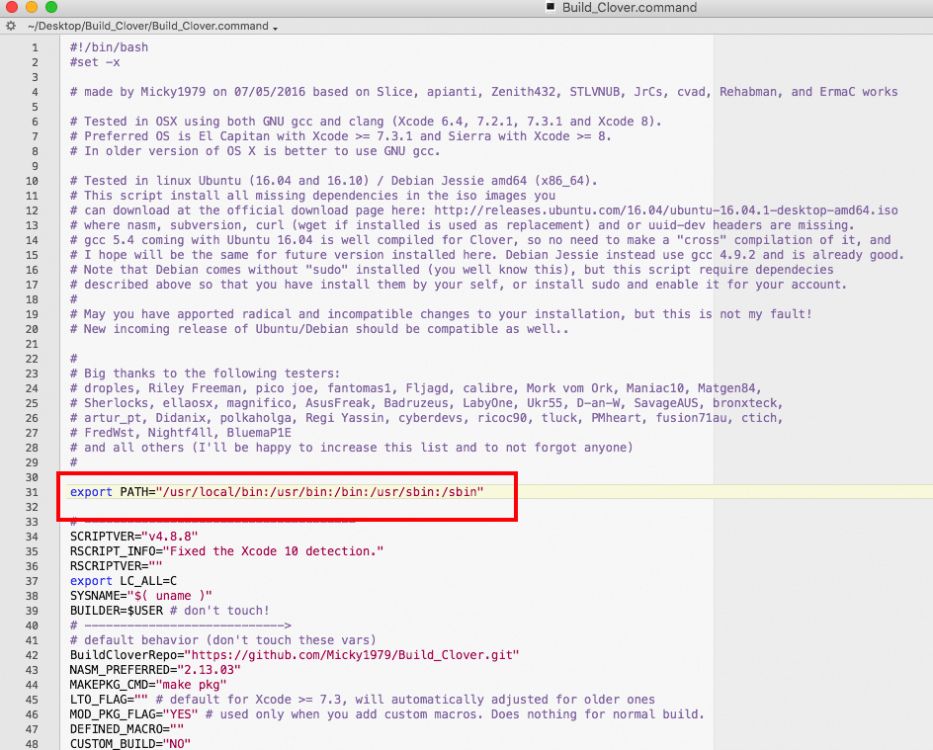Click the 'droples, Riley Freeman' testers line

pos(416,388)
